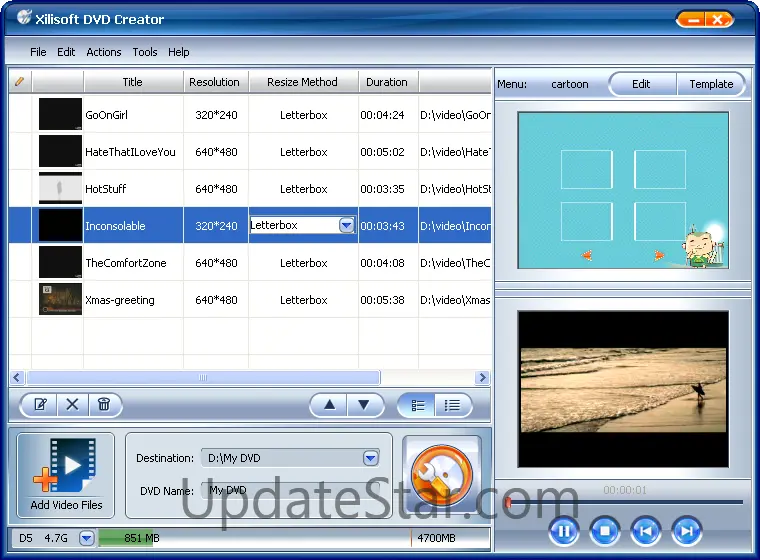
Task: Jump to next video in preview
Action: (x=687, y=531)
